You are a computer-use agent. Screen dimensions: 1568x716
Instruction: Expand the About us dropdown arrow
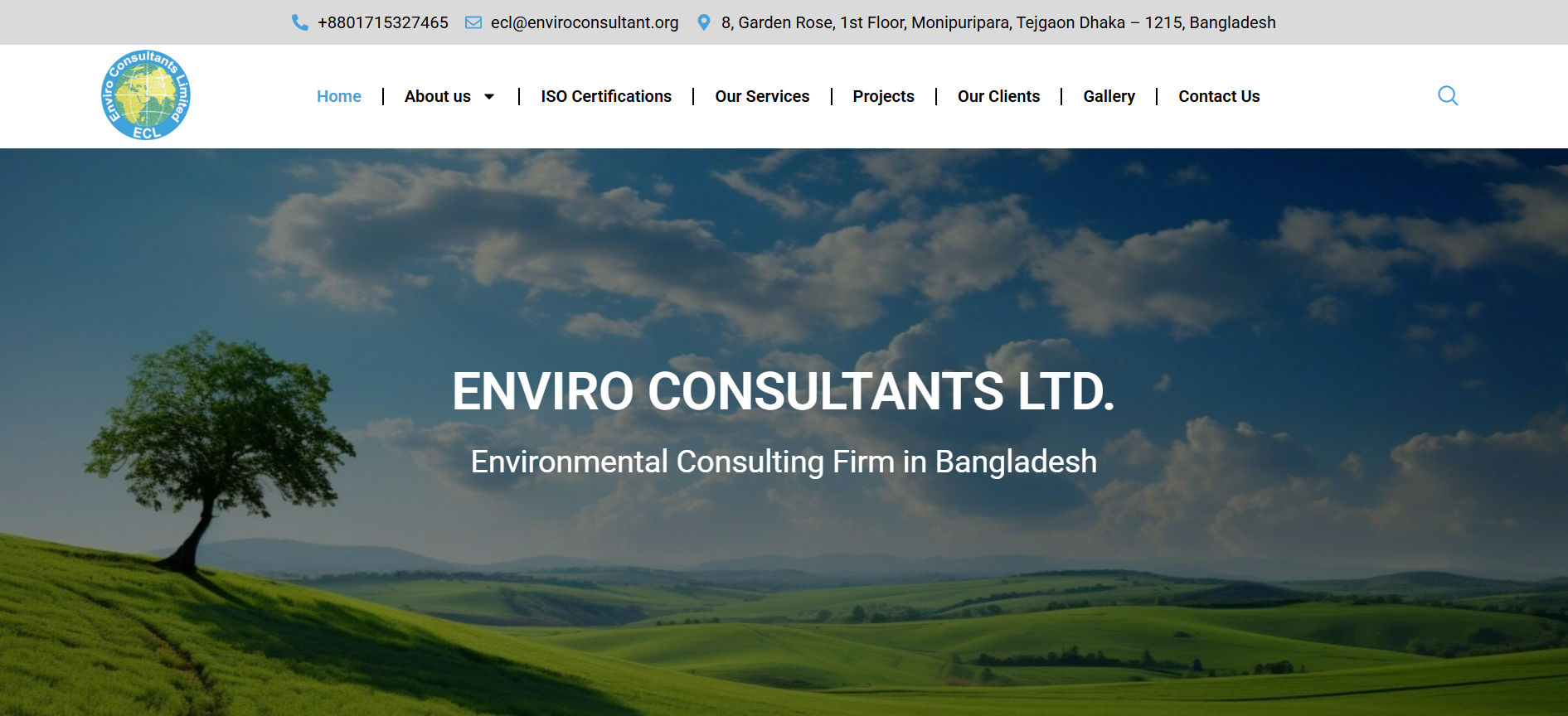point(489,97)
